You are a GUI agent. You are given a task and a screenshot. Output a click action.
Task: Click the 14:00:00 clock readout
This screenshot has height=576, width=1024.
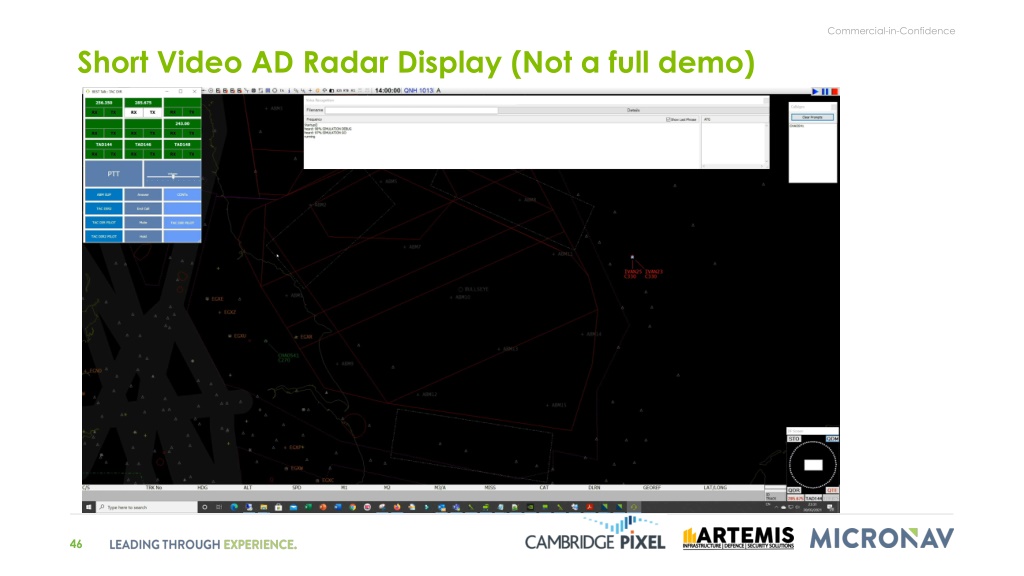coord(387,91)
